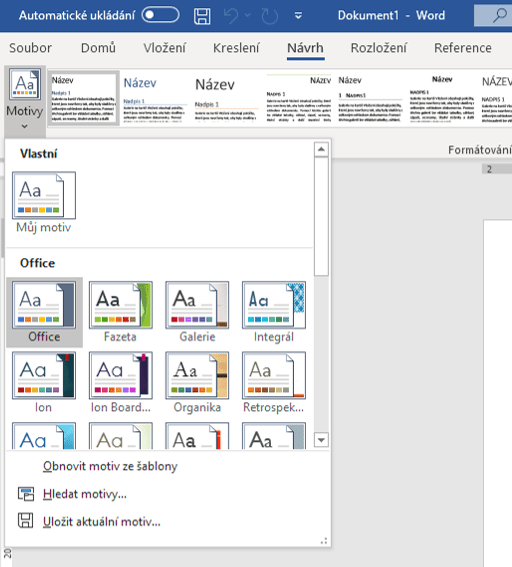Choose the Můj motiv custom theme

click(44, 202)
